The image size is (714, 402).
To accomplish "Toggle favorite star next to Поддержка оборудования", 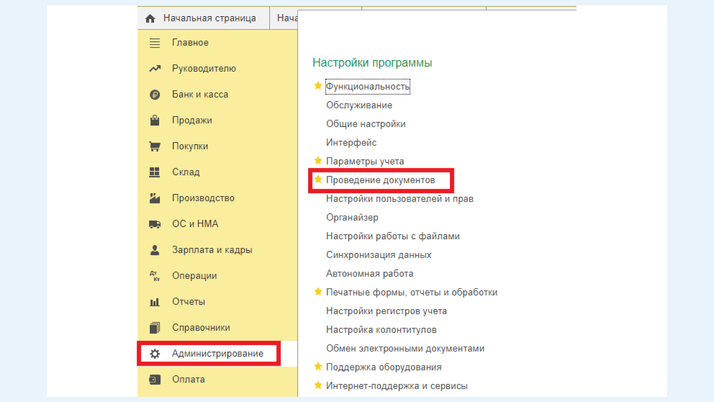I will coord(318,366).
